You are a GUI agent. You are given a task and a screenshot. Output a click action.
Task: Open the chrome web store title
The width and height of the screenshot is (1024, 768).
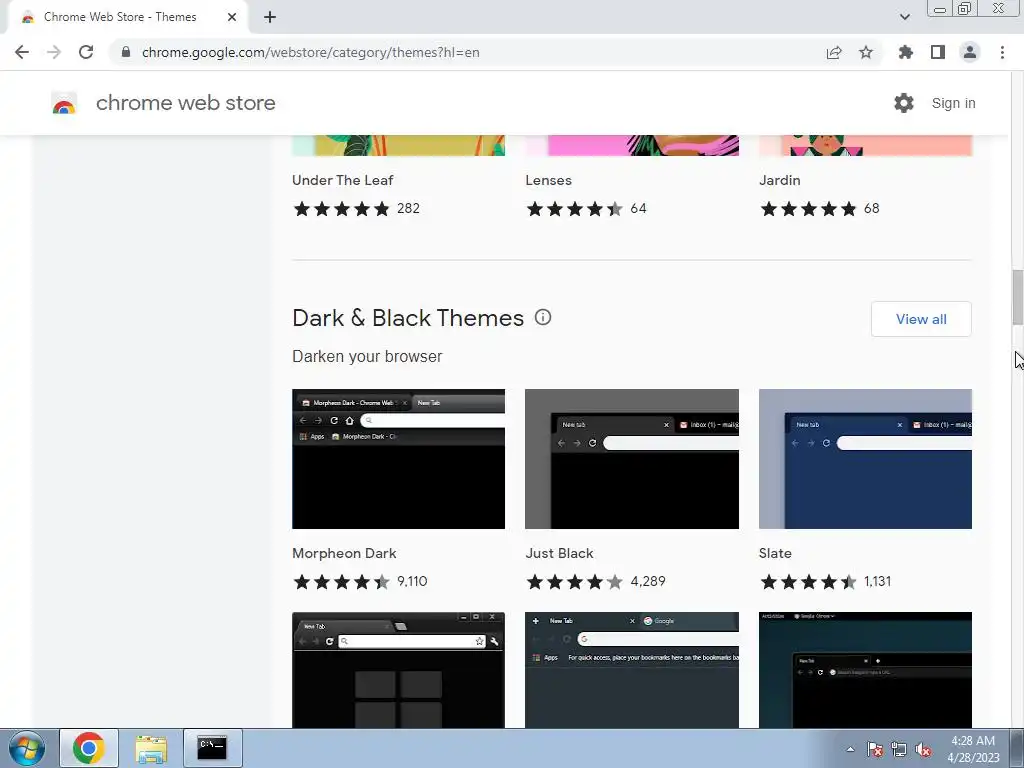tap(185, 103)
